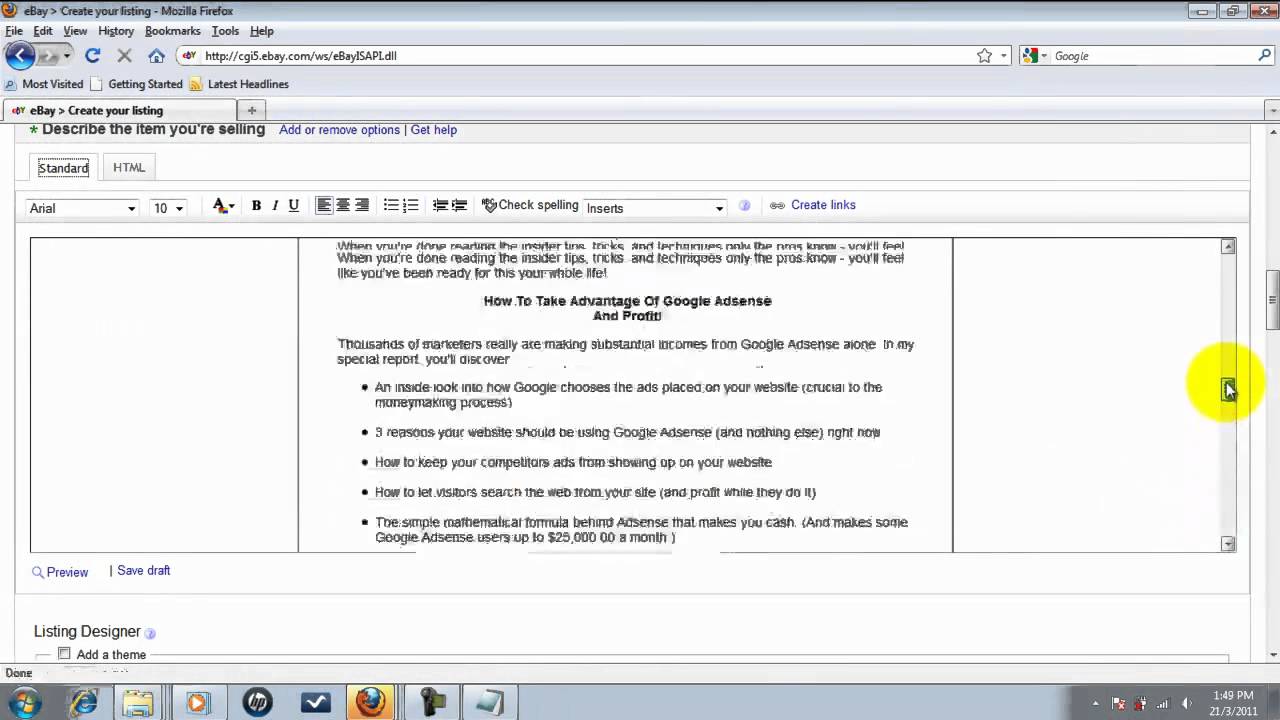1280x720 pixels.
Task: Align text left in the description editor
Action: [x=324, y=205]
